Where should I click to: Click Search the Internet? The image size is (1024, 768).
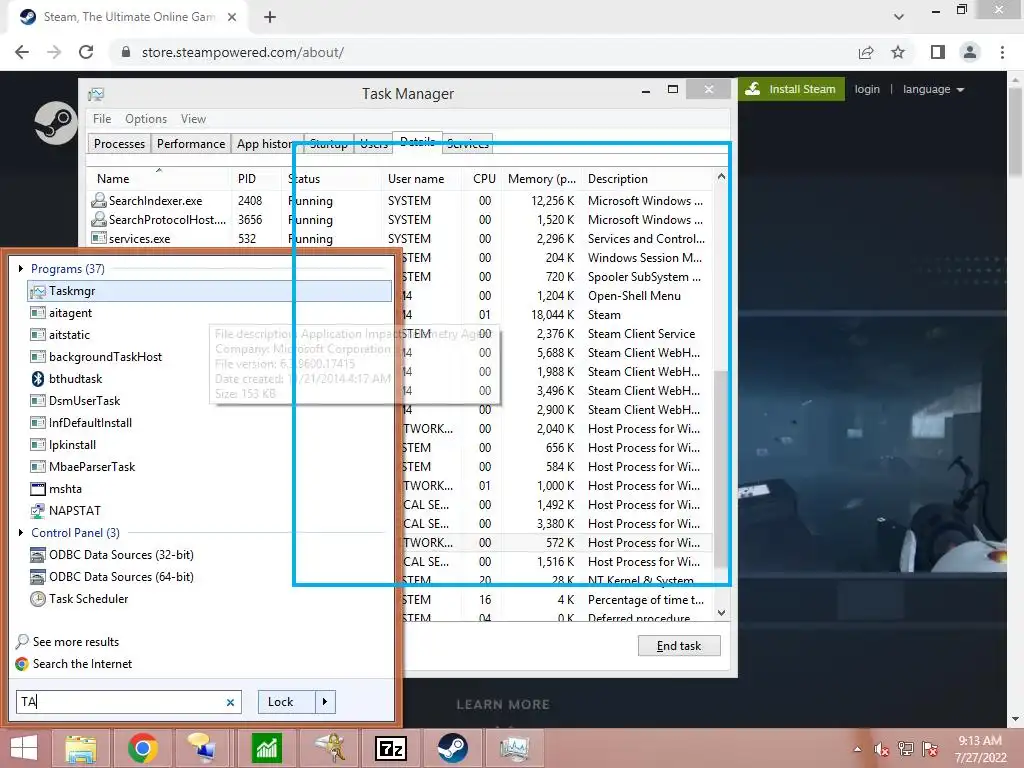[74, 664]
